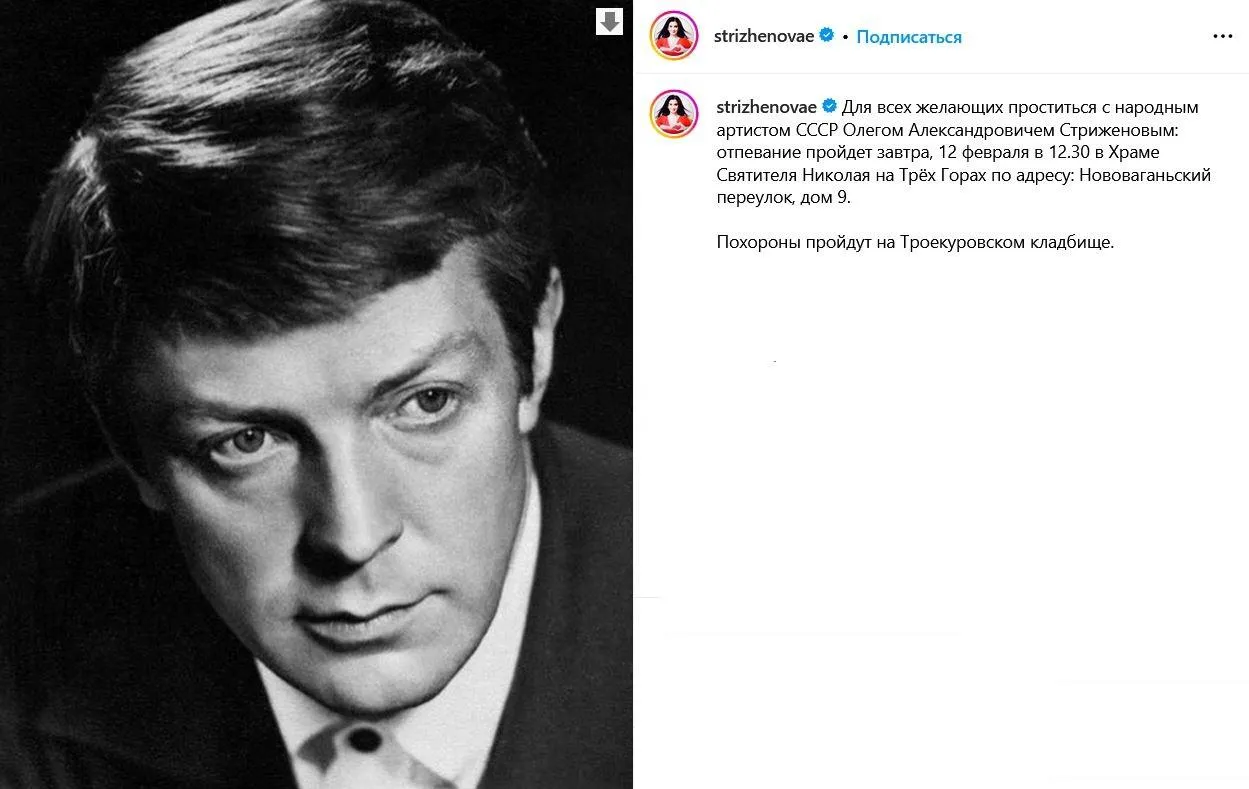This screenshot has height=789, width=1249.
Task: Open the profile avatar beside the caption
Action: click(x=674, y=113)
